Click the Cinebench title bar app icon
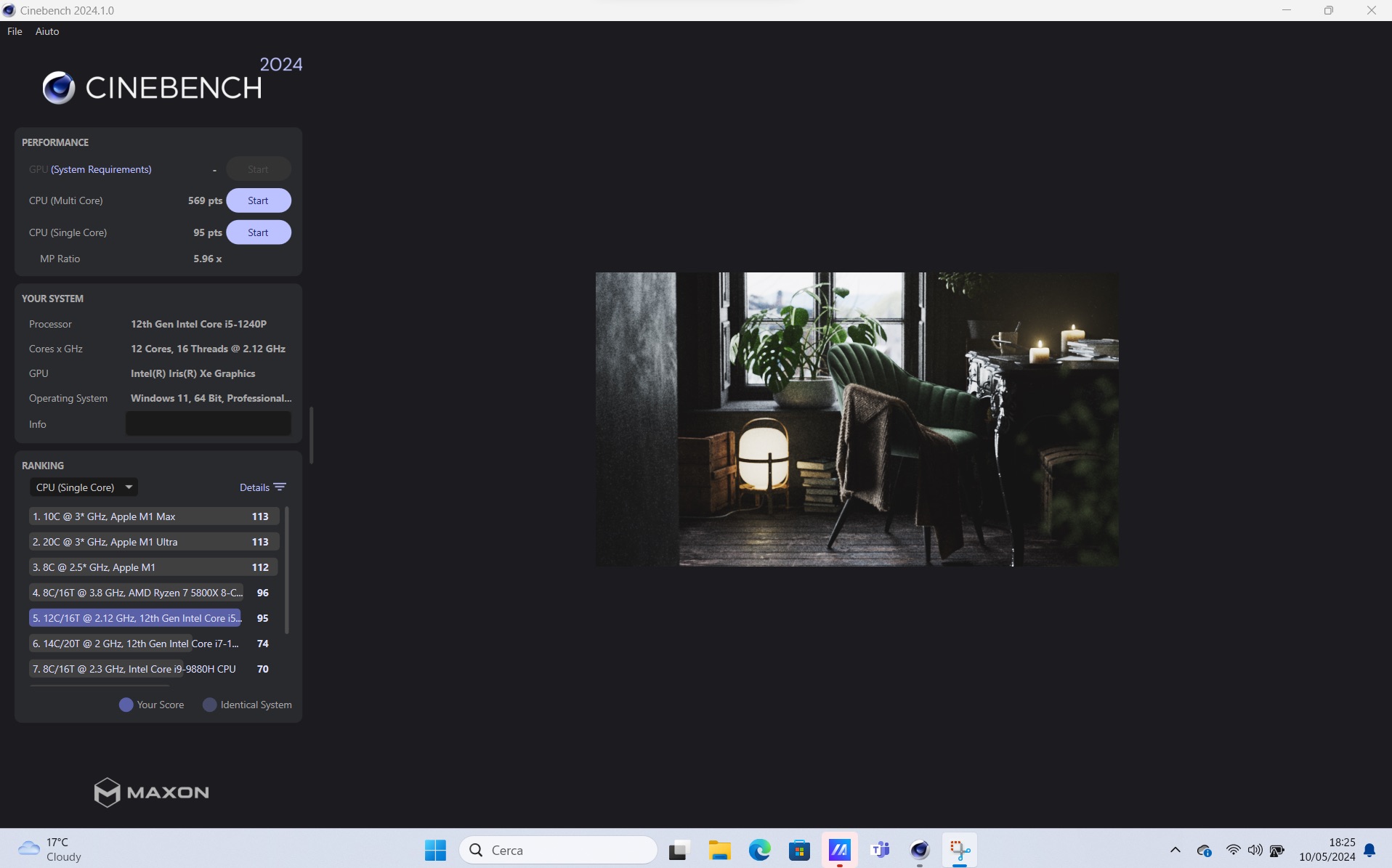This screenshot has width=1392, height=868. pyautogui.click(x=9, y=10)
